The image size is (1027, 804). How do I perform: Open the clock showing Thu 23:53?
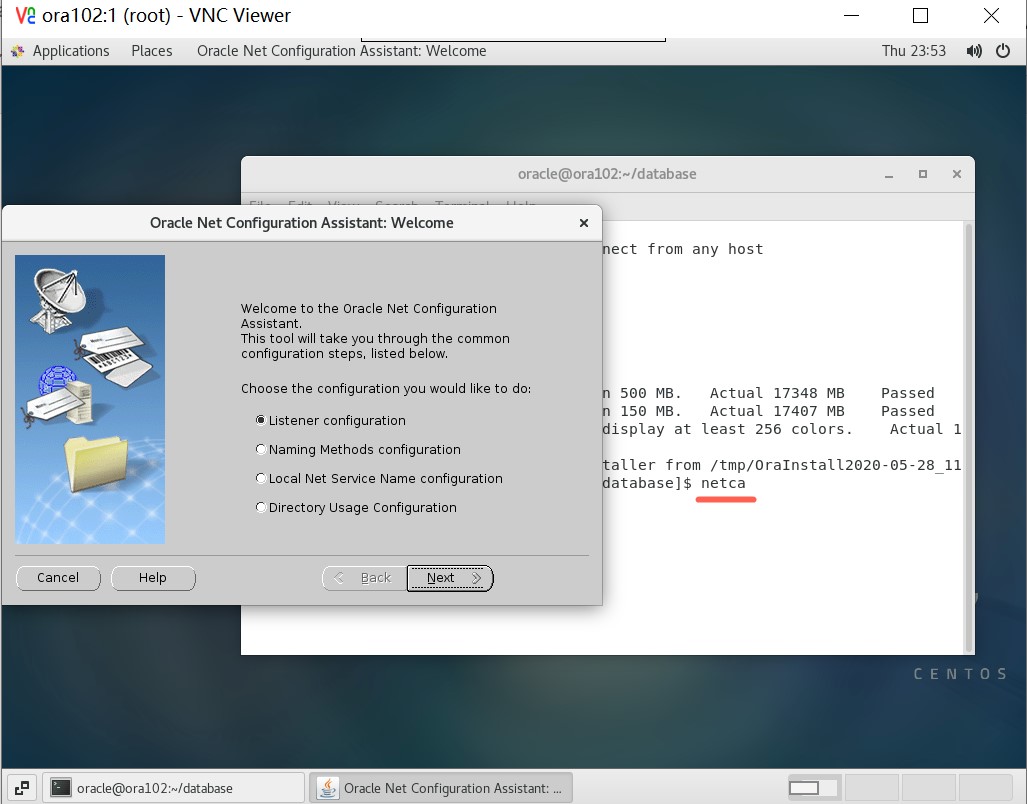pyautogui.click(x=914, y=51)
